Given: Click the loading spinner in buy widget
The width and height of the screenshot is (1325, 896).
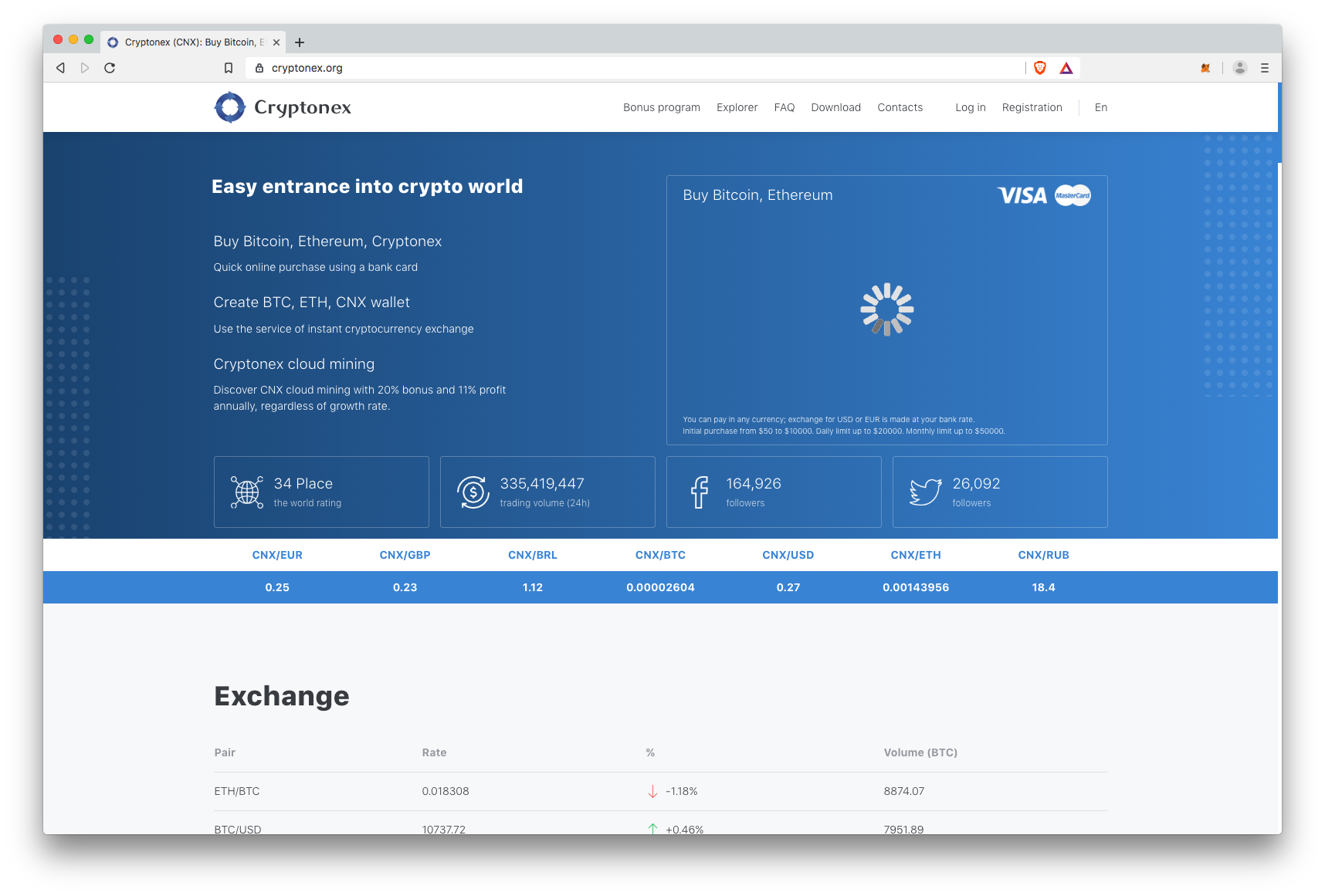Looking at the screenshot, I should click(x=887, y=309).
